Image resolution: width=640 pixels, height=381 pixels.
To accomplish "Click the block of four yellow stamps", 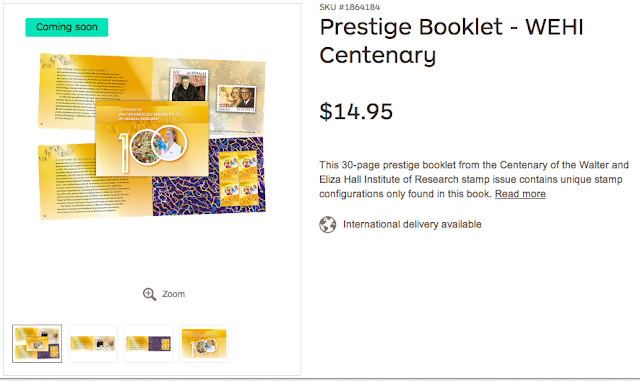I will coord(238,178).
